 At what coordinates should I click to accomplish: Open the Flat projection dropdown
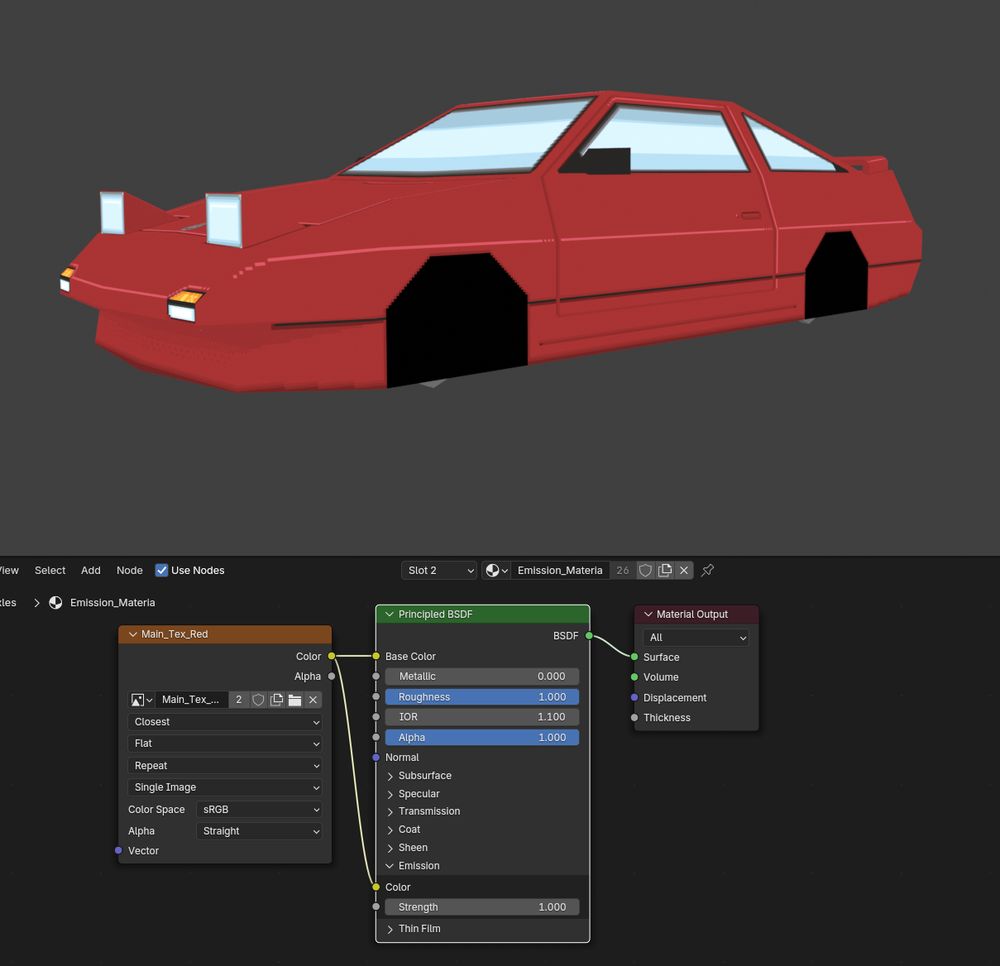click(225, 744)
